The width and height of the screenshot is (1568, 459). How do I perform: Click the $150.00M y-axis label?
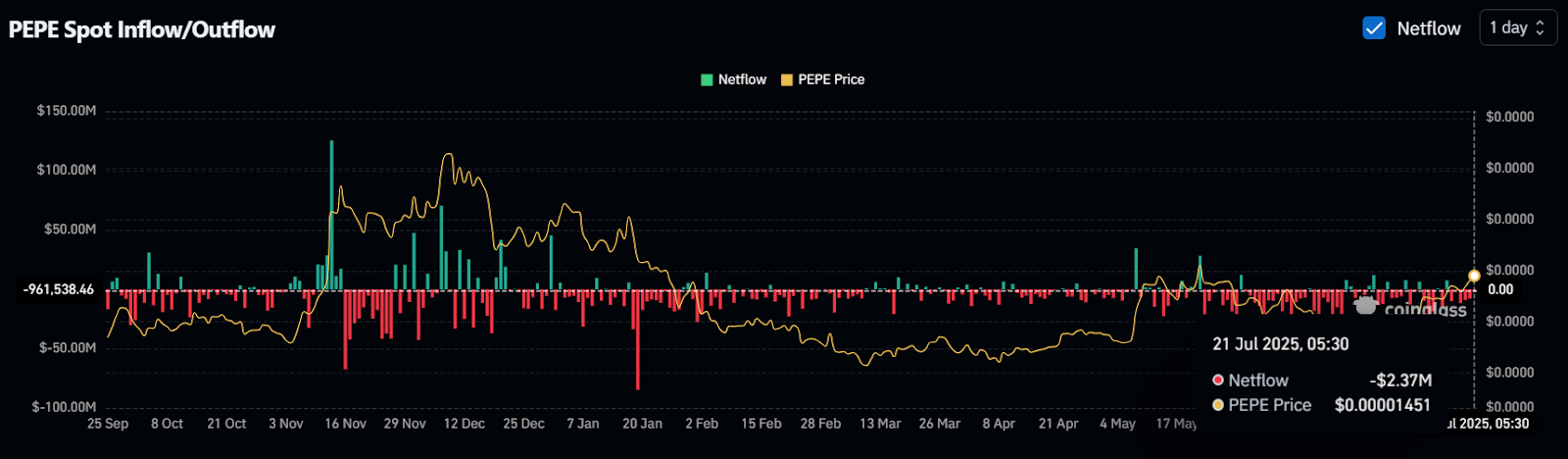67,110
